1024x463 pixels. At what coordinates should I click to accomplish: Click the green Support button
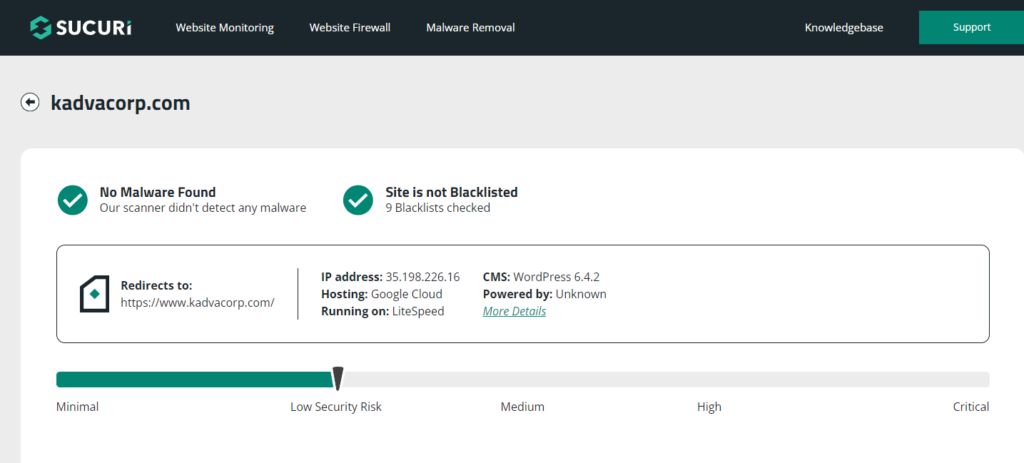point(971,27)
